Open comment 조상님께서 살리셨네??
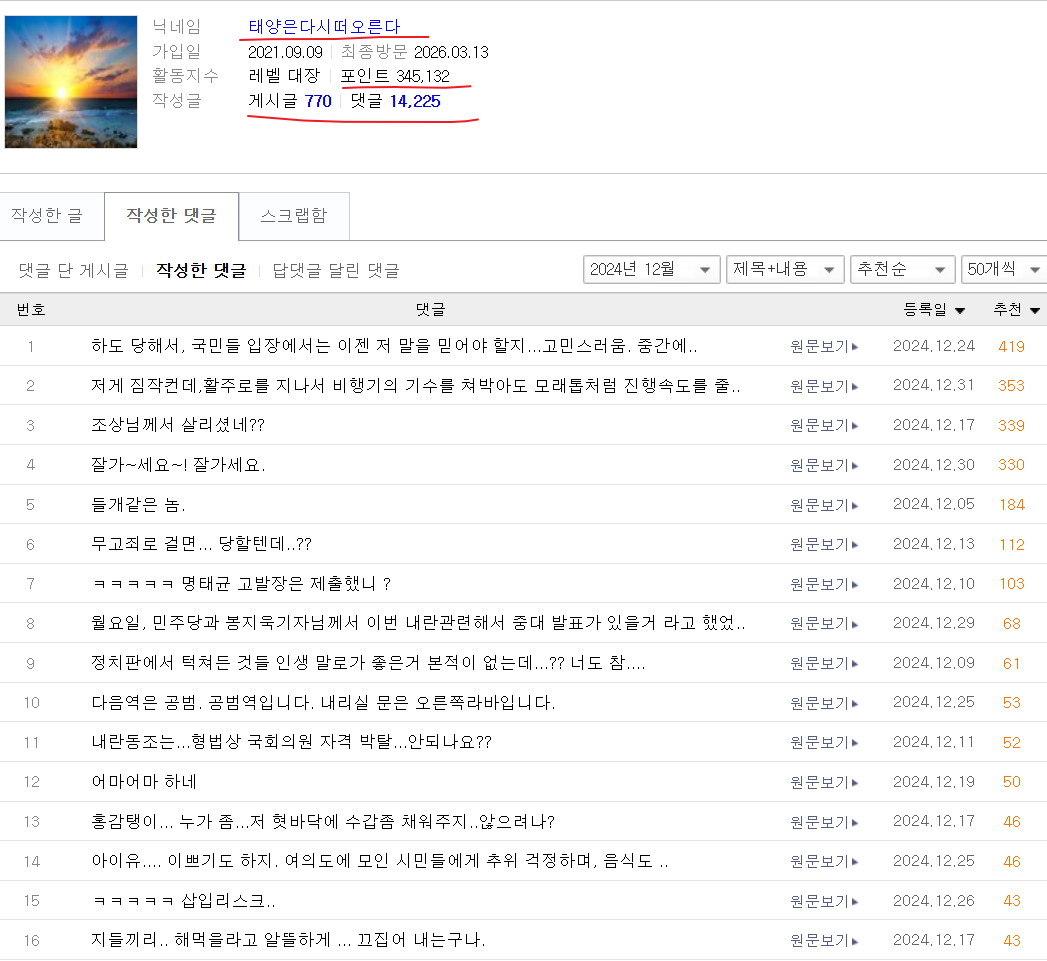The height and width of the screenshot is (961, 1047). click(178, 425)
